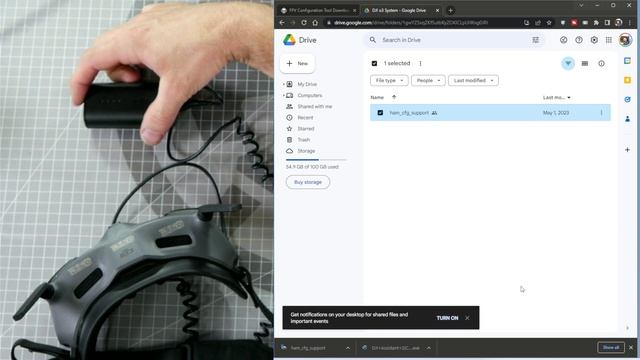Open more actions next to '1 selected'
This screenshot has height=360, width=640.
pos(420,63)
